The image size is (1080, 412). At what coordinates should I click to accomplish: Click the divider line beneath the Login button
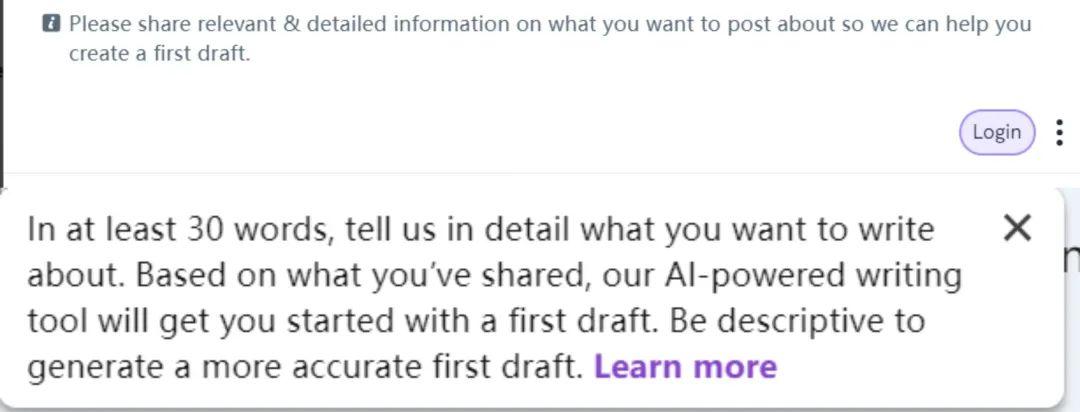pyautogui.click(x=540, y=173)
